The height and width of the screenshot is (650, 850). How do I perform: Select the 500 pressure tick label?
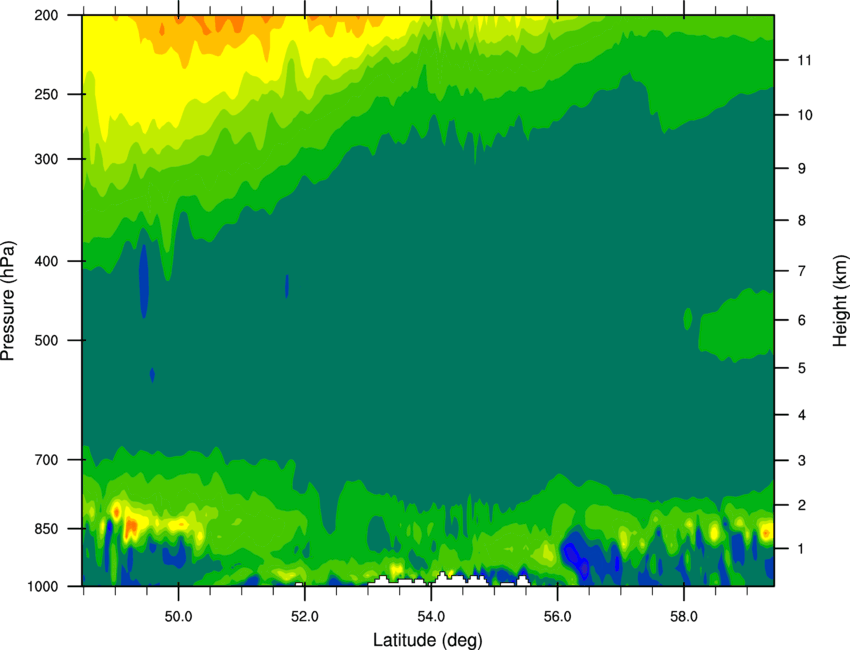[x=46, y=340]
